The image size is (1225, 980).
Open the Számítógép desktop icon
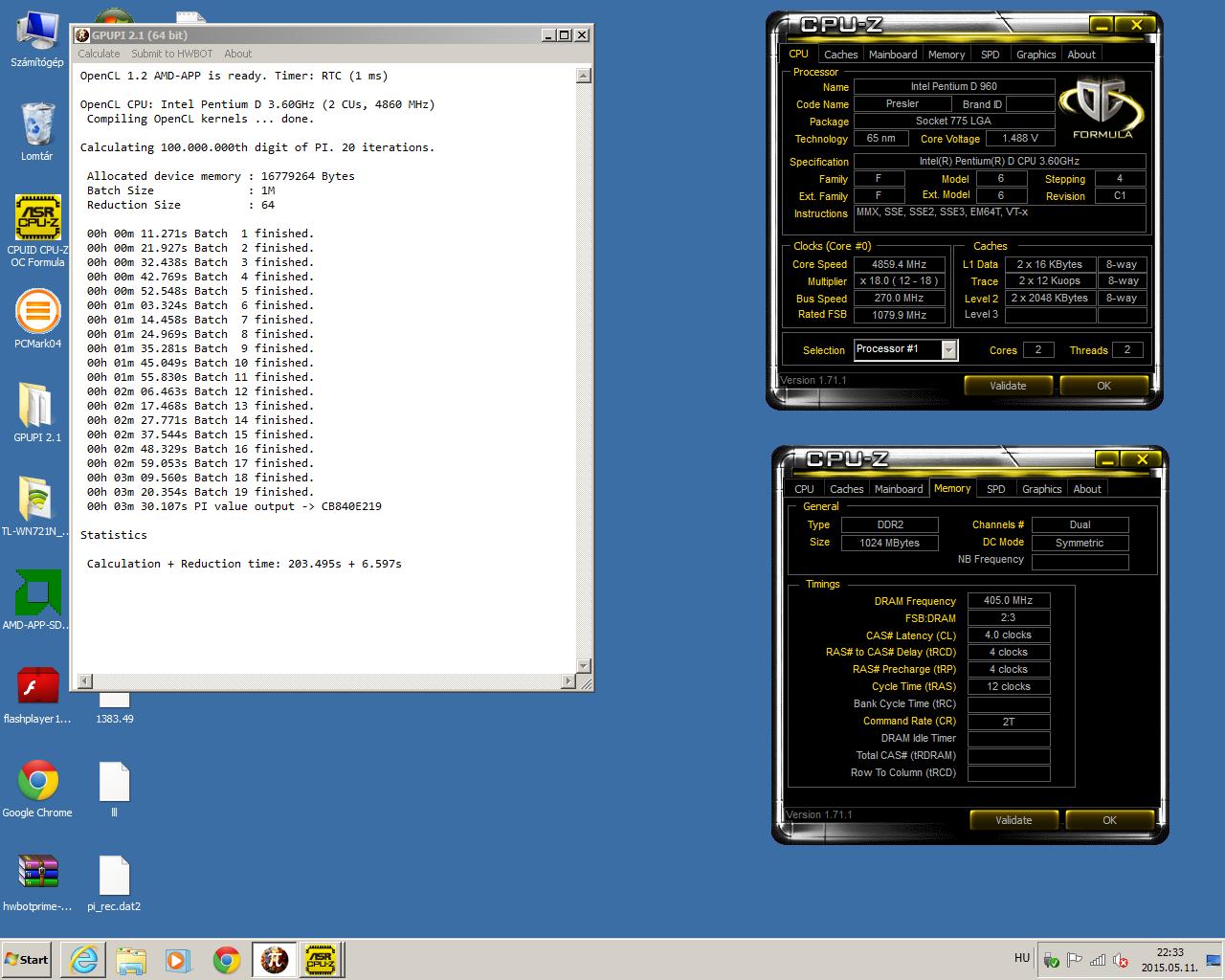click(37, 40)
